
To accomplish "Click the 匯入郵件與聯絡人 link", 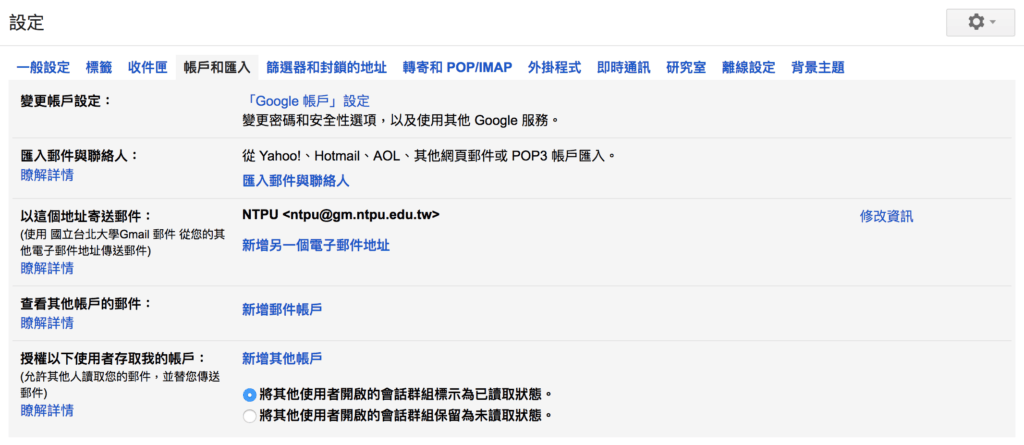I will click(296, 181).
